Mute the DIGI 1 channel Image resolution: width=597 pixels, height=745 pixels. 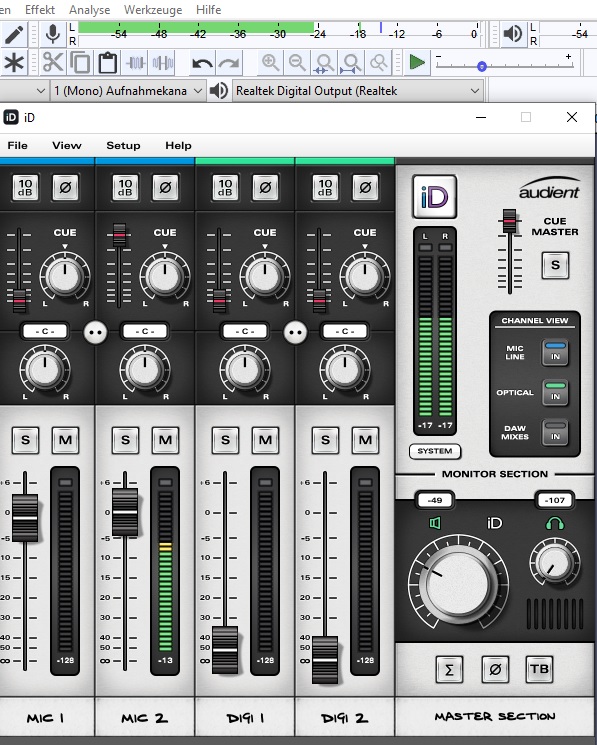pyautogui.click(x=265, y=440)
